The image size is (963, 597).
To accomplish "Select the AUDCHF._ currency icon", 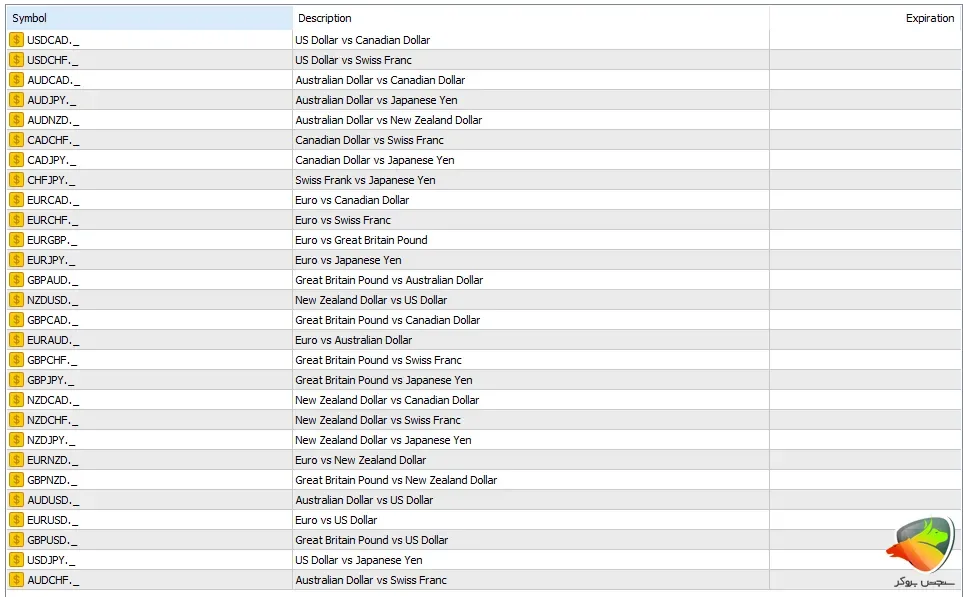I will pyautogui.click(x=17, y=580).
